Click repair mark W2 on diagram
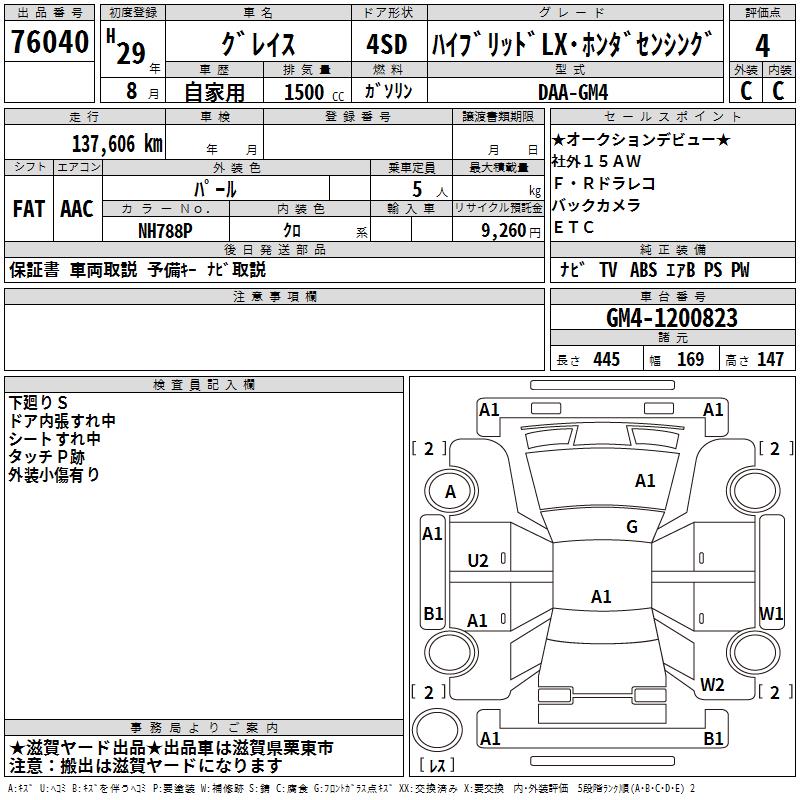The height and width of the screenshot is (800, 800). pos(712,684)
